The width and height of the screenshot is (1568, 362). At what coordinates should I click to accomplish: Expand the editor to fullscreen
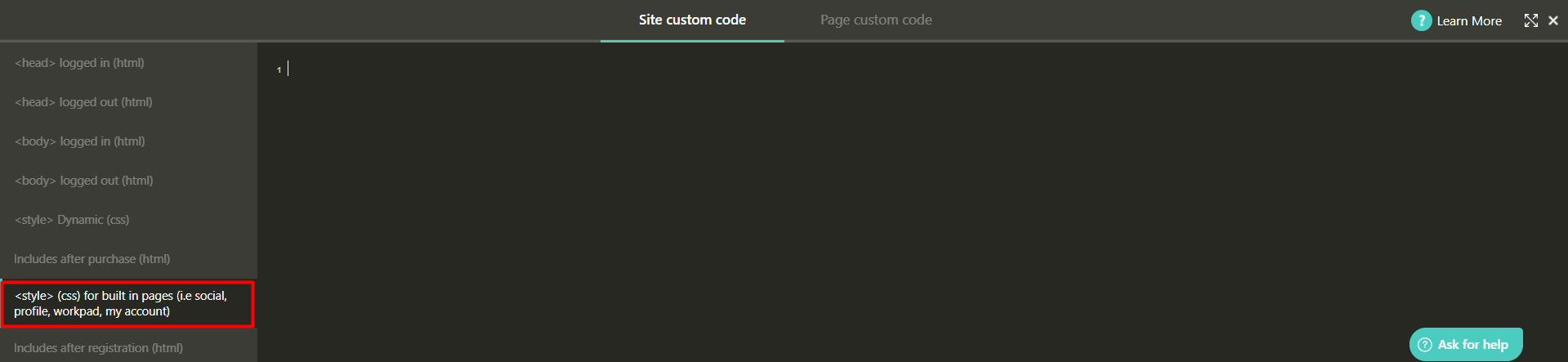(x=1530, y=20)
